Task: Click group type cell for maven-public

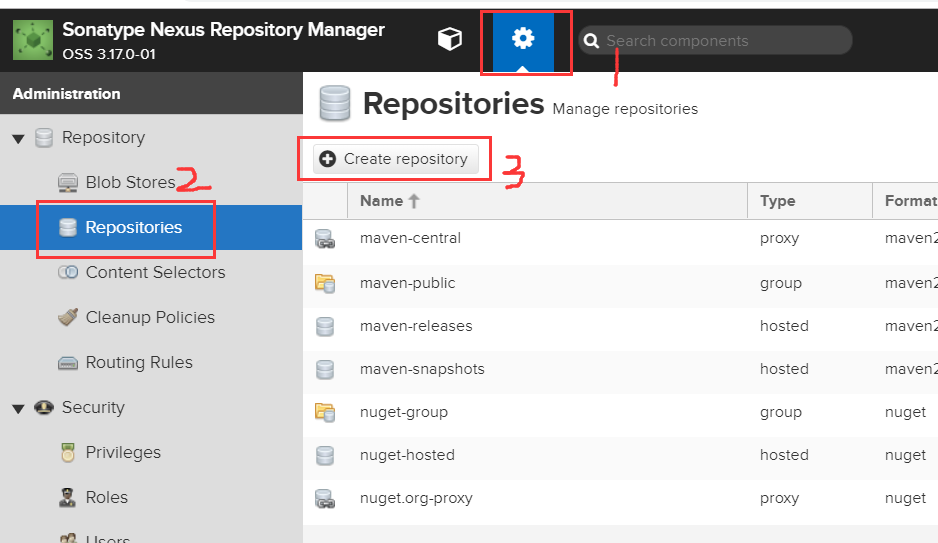Action: [x=781, y=283]
